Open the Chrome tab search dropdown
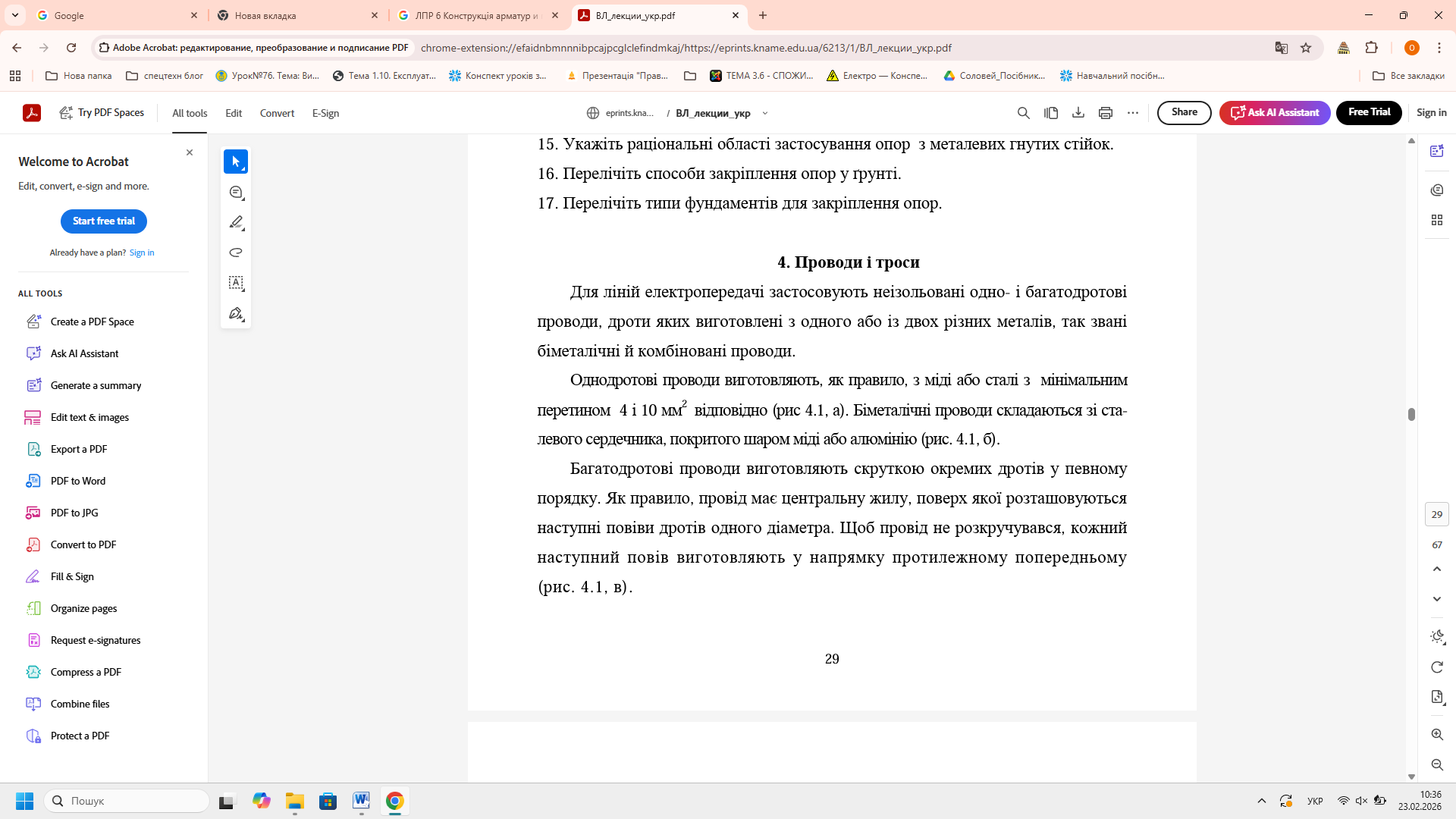Image resolution: width=1456 pixels, height=819 pixels. click(15, 15)
